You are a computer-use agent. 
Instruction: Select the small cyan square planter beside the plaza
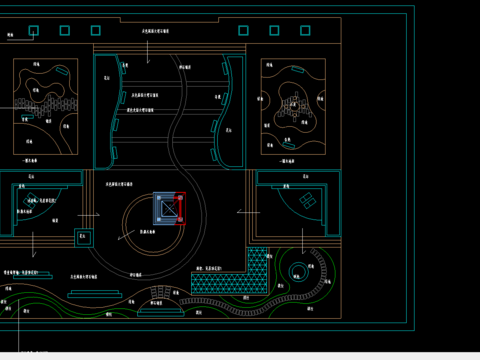pos(84,237)
